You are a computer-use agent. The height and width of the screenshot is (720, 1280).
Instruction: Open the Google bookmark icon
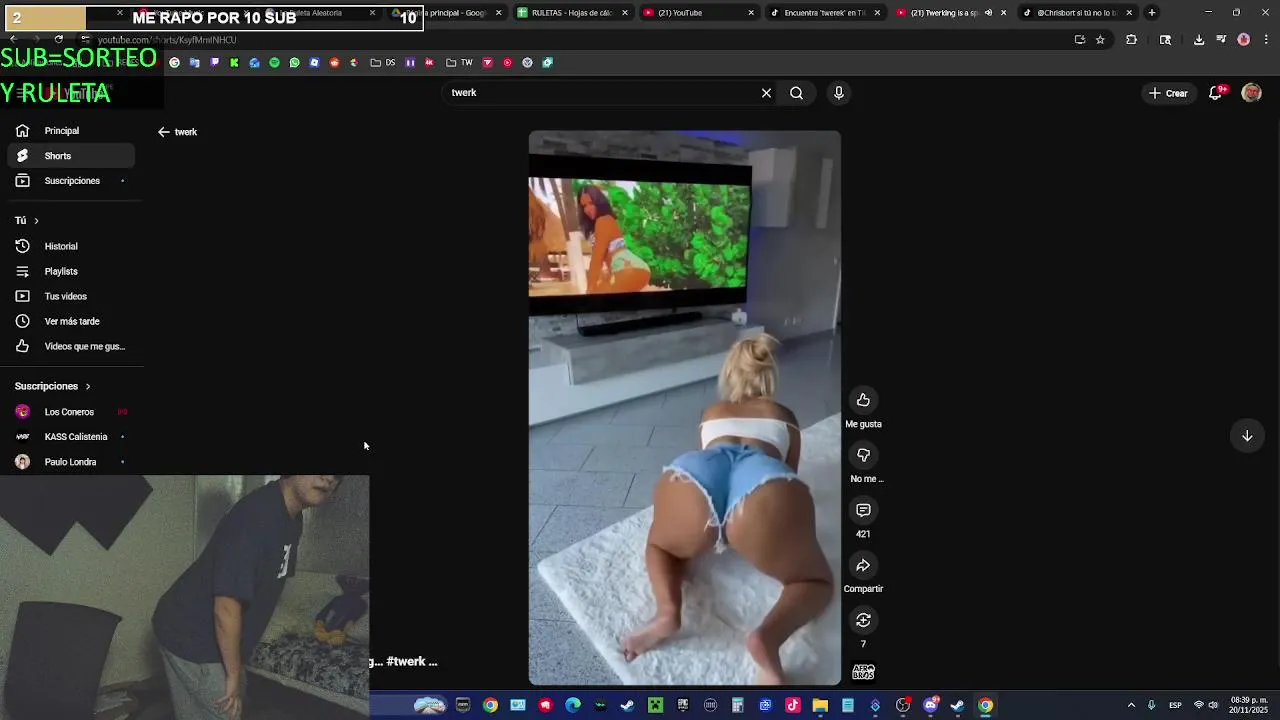[x=174, y=62]
